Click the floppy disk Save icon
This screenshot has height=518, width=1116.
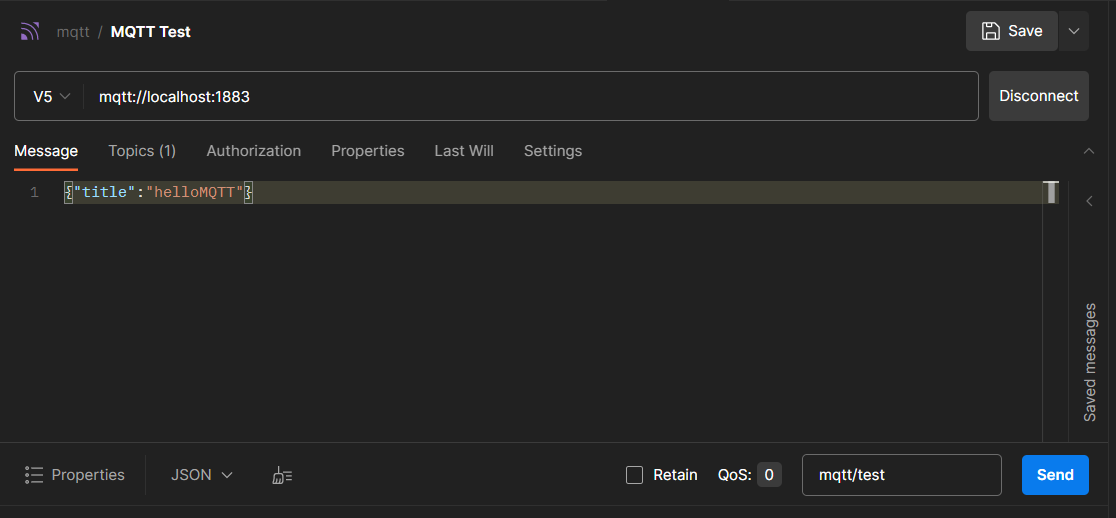pyautogui.click(x=990, y=31)
